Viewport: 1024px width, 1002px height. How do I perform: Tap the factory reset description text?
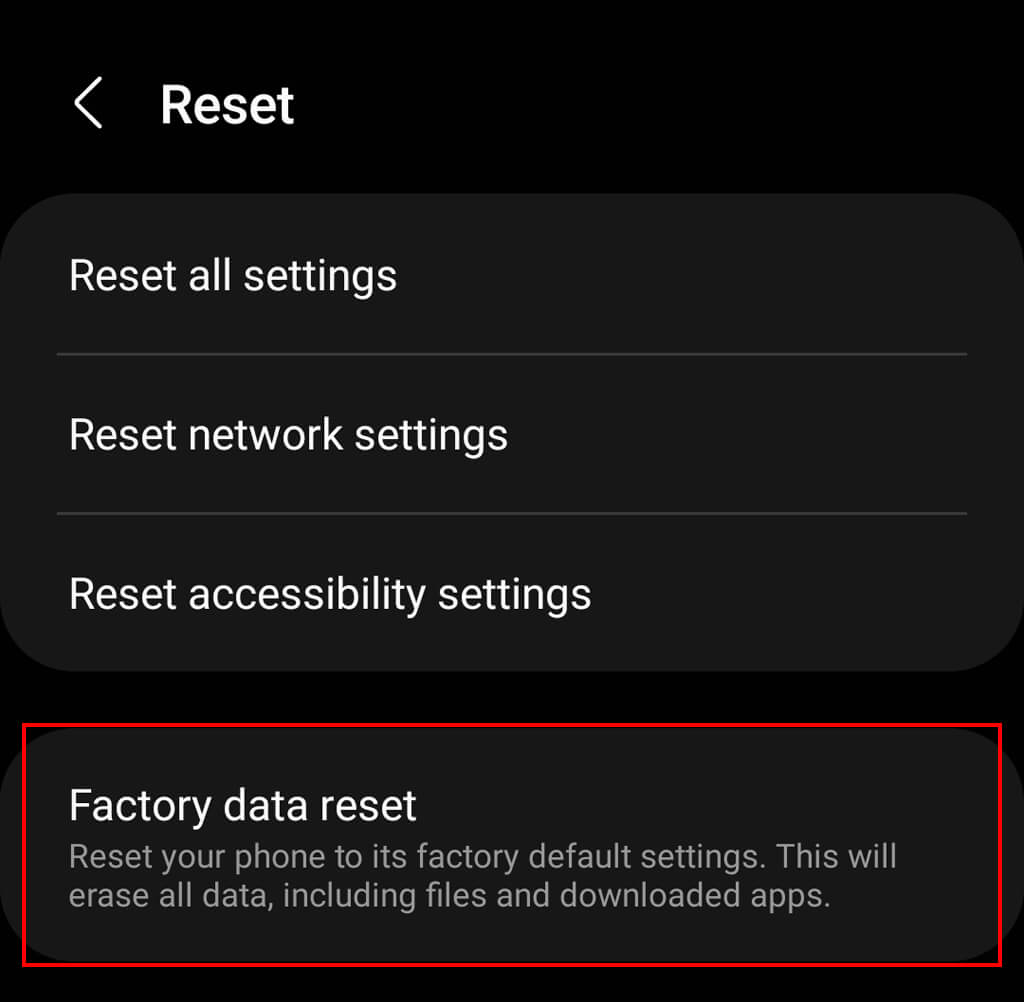[483, 876]
